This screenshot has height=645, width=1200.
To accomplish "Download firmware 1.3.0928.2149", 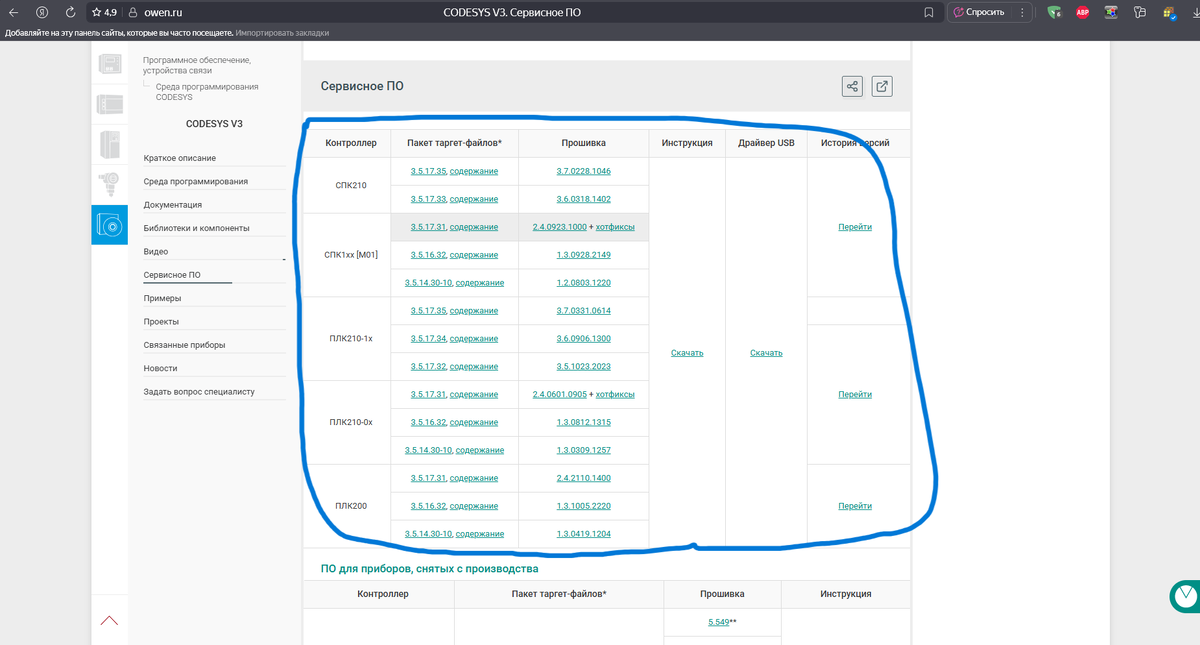I will click(584, 255).
